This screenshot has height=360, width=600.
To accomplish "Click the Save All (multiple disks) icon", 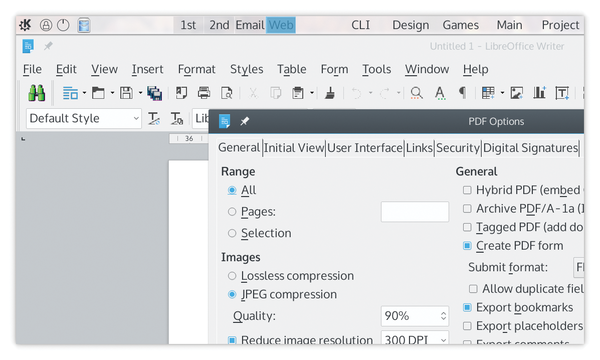I will [x=155, y=93].
